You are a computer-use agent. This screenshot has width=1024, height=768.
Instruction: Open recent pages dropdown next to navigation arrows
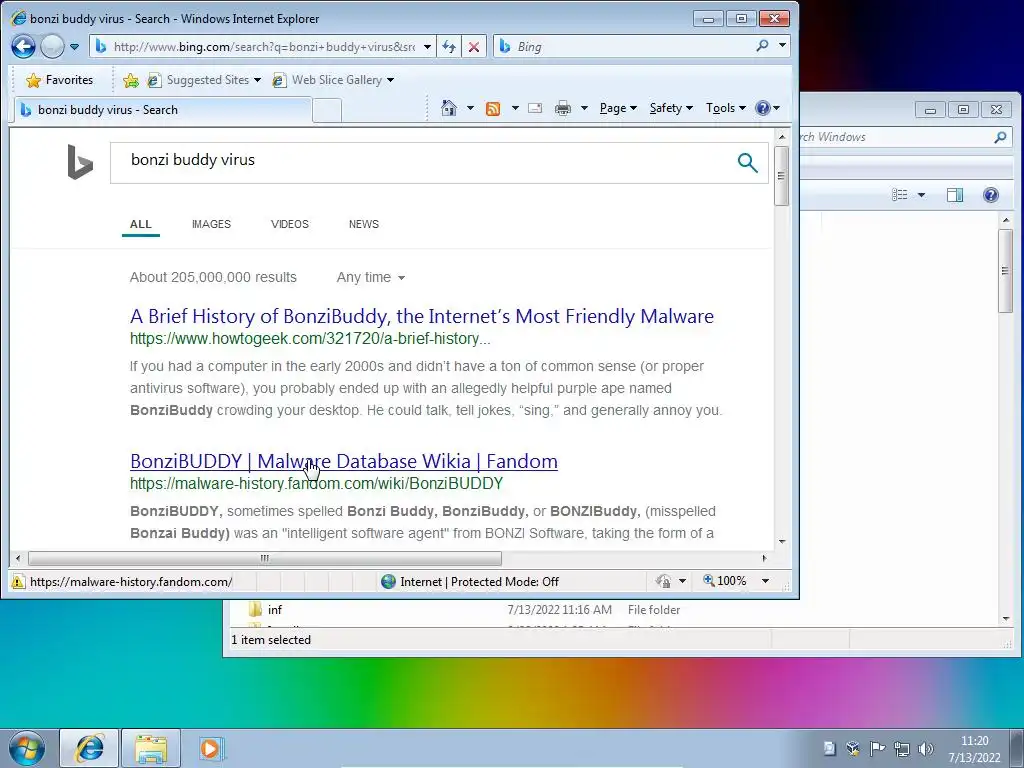(74, 47)
